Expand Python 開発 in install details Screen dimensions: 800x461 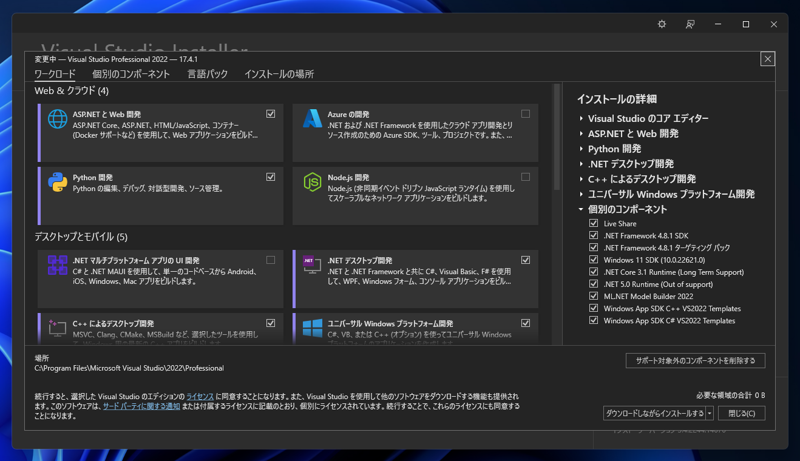(581, 149)
